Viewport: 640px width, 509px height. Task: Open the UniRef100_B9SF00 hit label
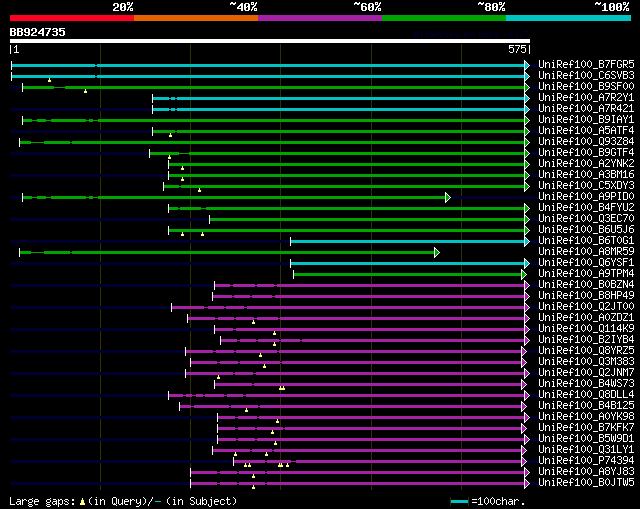coord(586,87)
